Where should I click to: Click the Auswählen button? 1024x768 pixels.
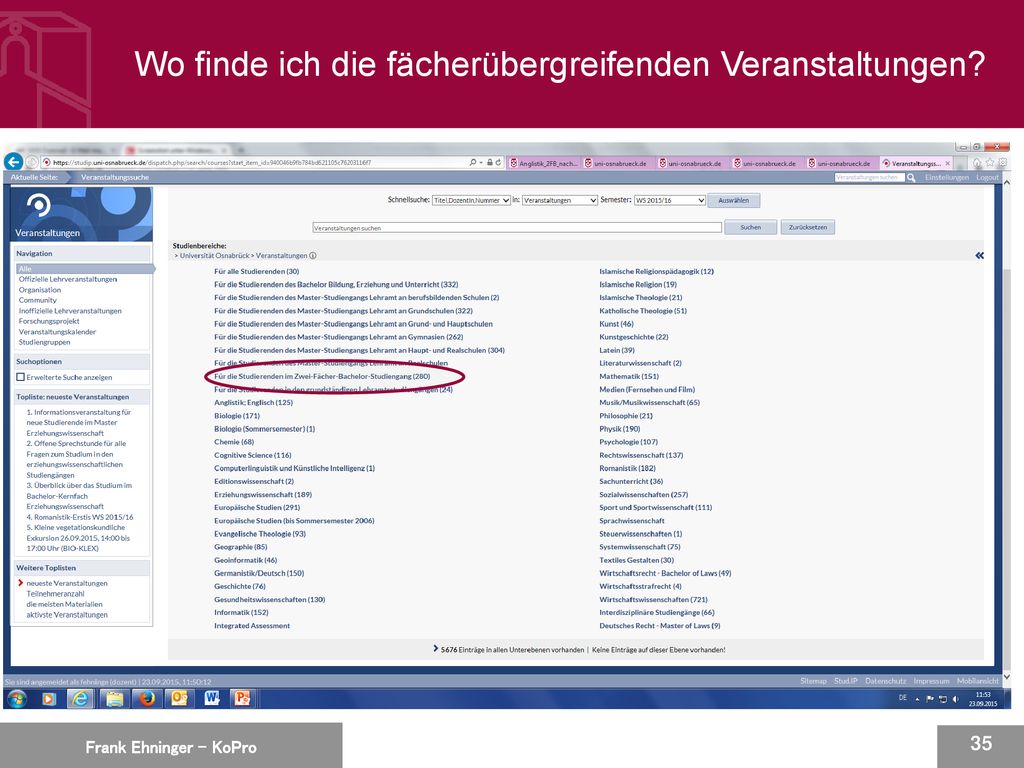pyautogui.click(x=734, y=200)
